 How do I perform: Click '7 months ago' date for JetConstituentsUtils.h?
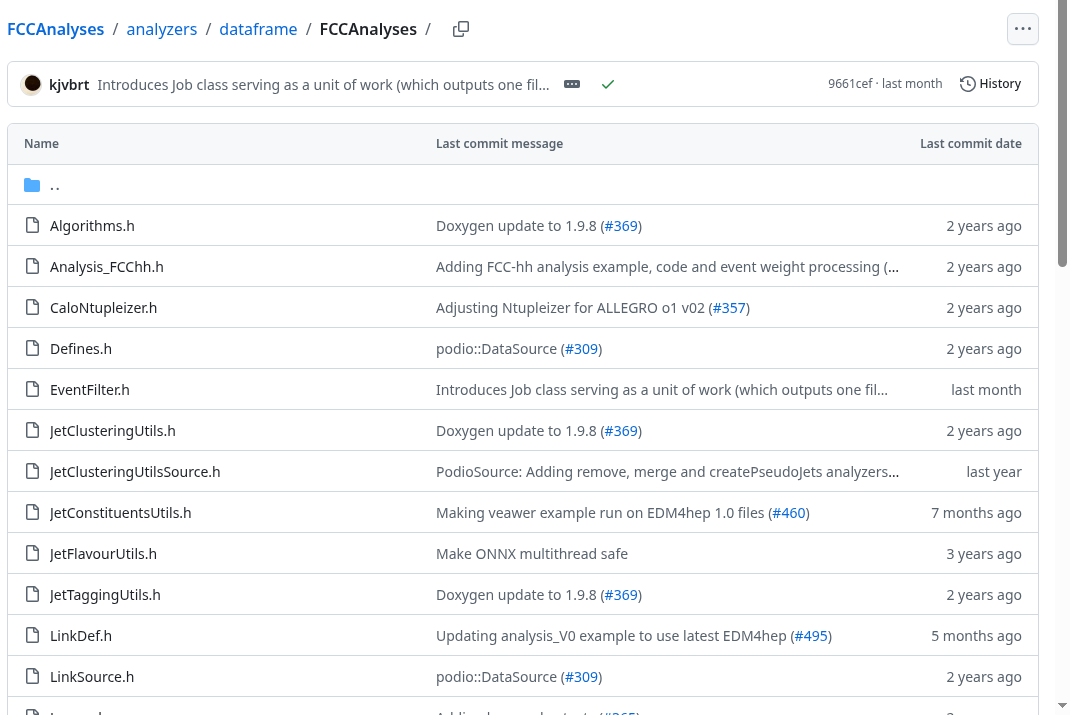[x=976, y=512]
